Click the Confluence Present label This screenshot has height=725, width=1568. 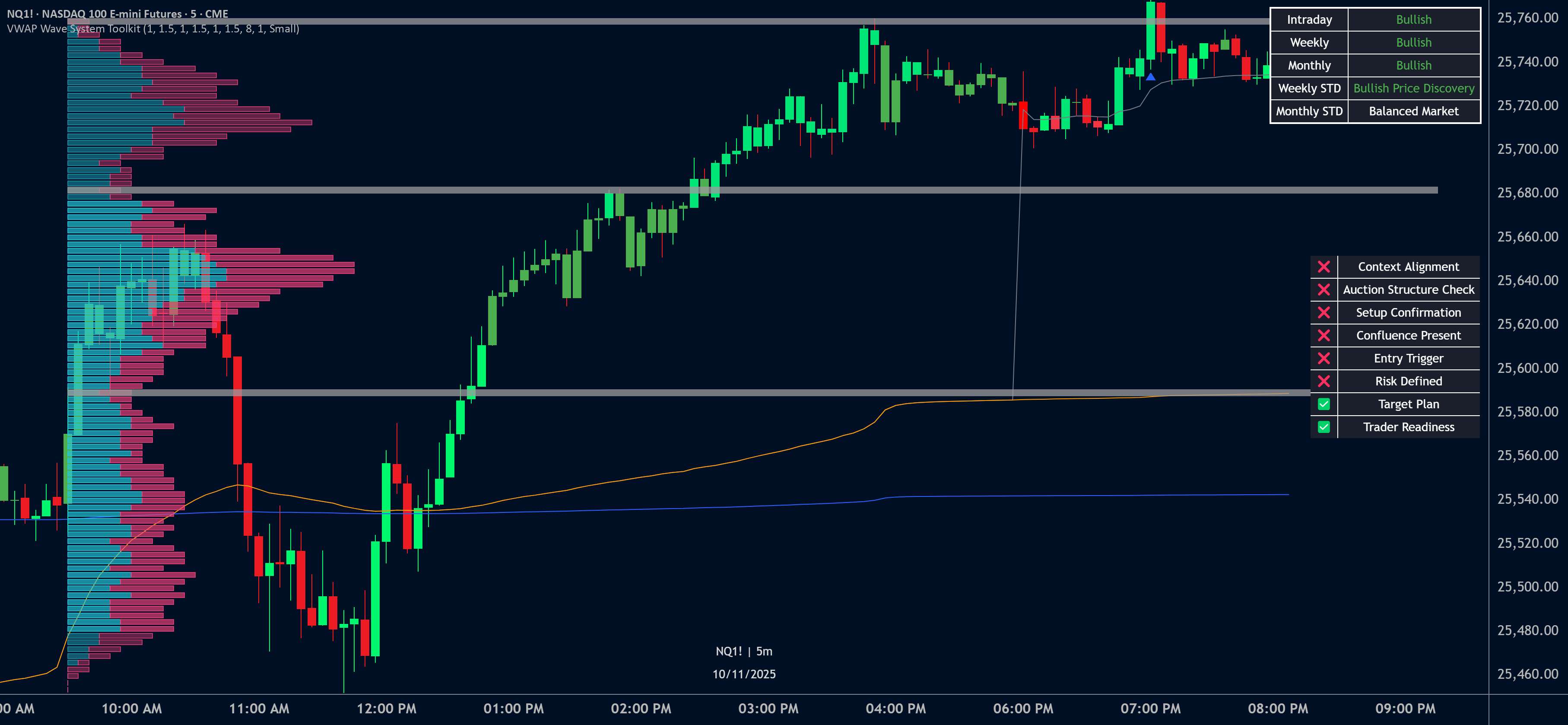point(1408,335)
